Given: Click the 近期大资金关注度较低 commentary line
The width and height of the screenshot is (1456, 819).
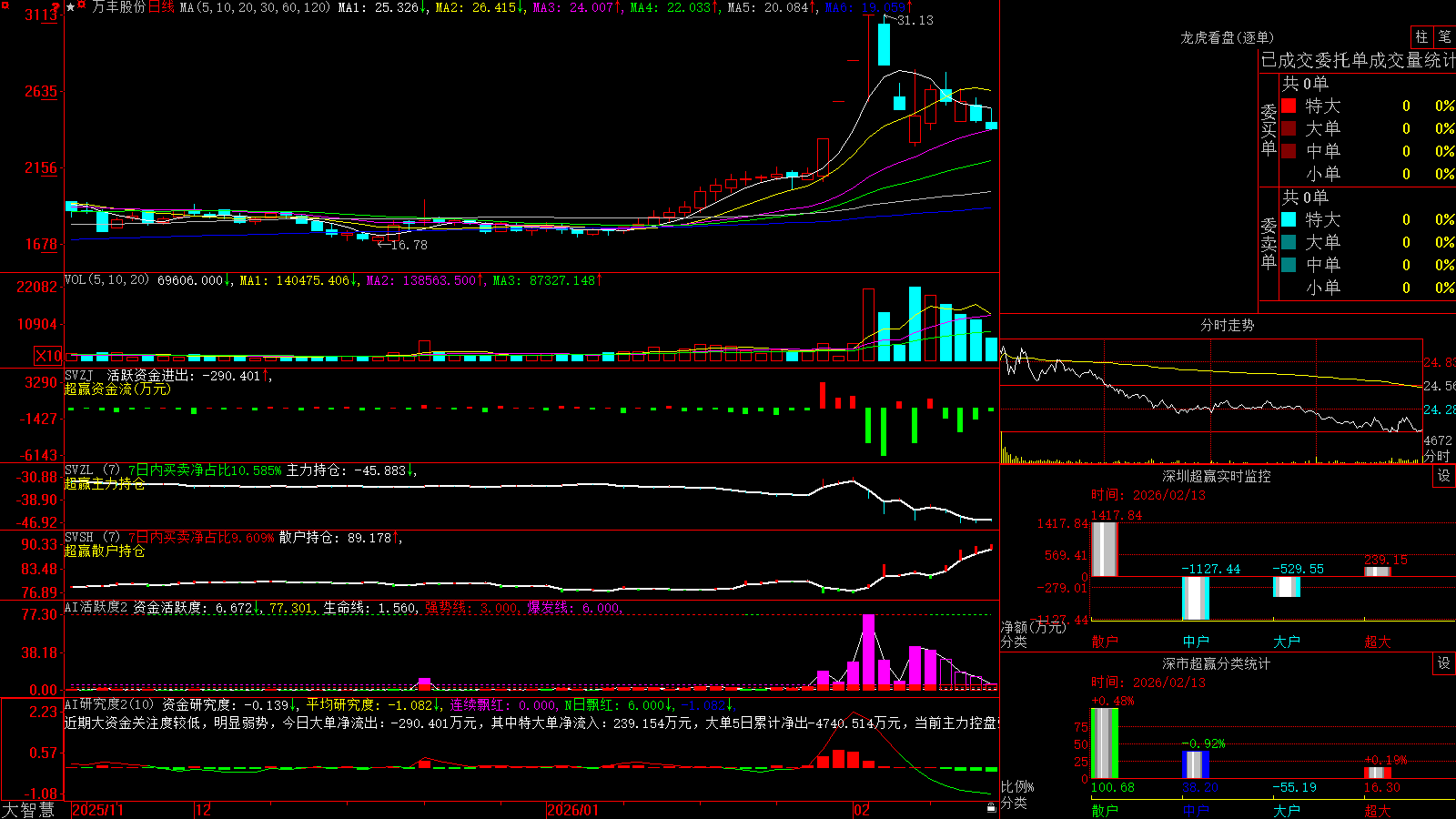Looking at the screenshot, I should pos(531,723).
